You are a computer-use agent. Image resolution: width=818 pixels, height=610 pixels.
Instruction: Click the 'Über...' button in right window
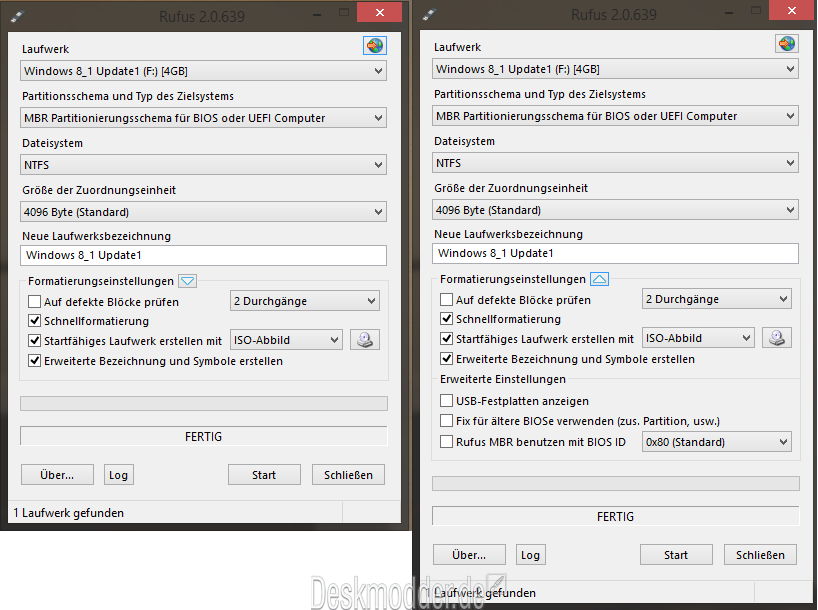[x=470, y=555]
